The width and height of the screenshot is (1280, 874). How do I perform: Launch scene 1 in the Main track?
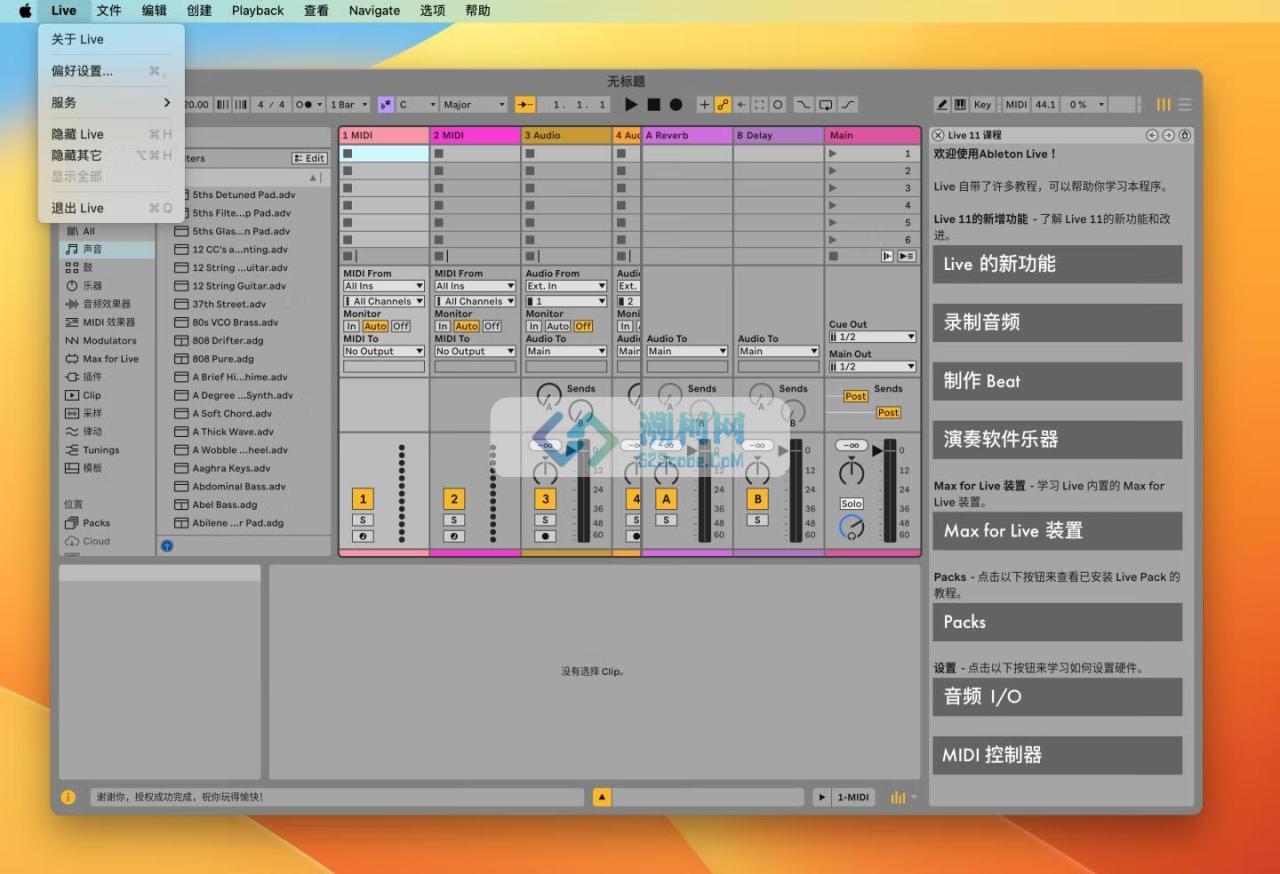coord(832,153)
